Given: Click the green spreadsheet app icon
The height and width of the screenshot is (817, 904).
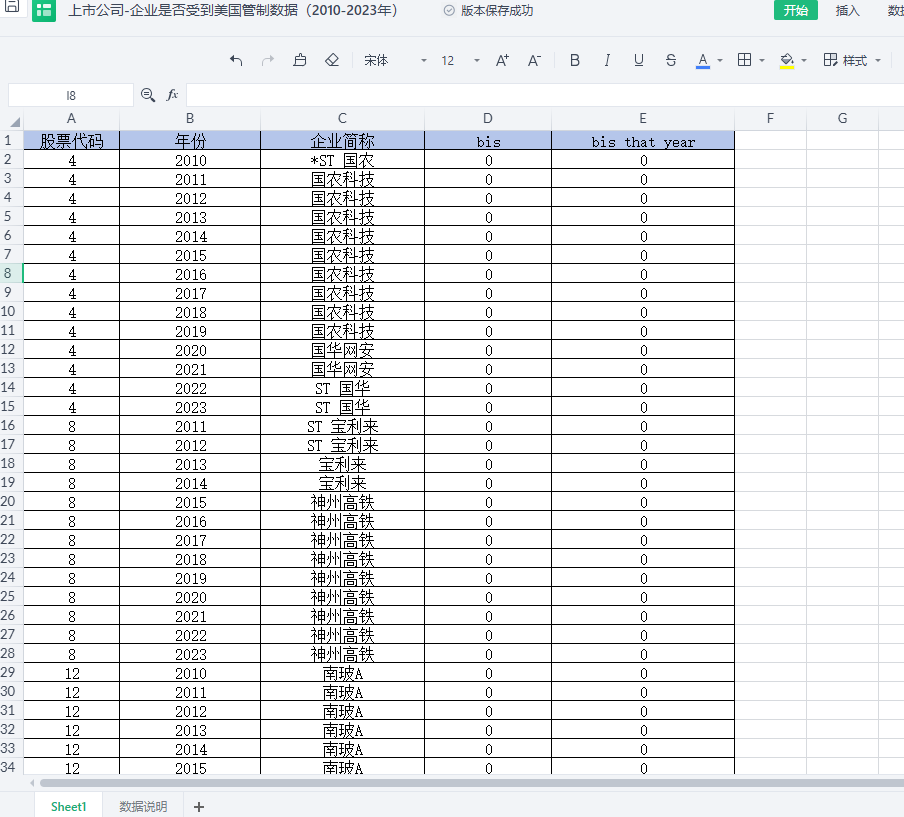Looking at the screenshot, I should [44, 10].
